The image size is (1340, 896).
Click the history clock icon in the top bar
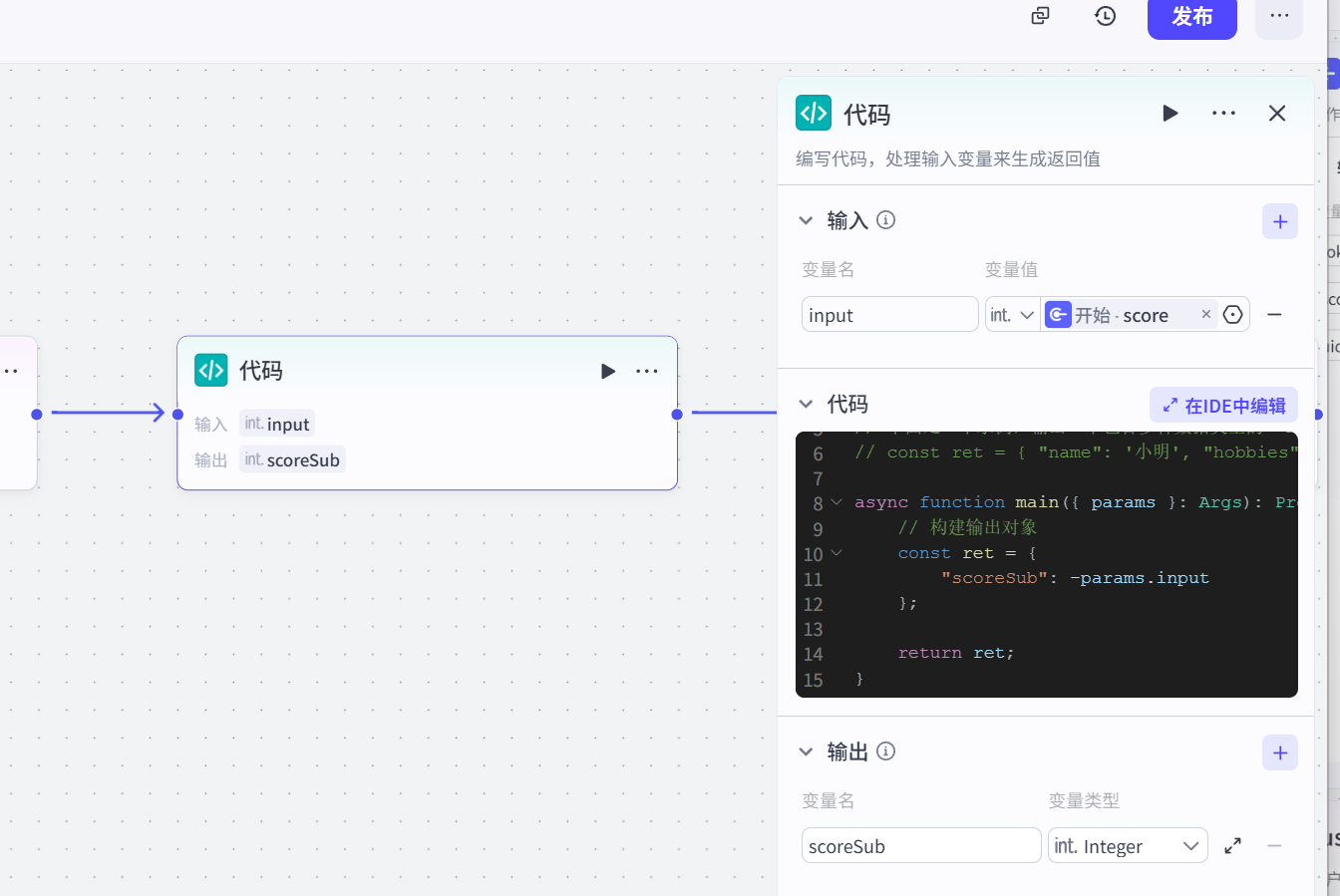tap(1105, 16)
